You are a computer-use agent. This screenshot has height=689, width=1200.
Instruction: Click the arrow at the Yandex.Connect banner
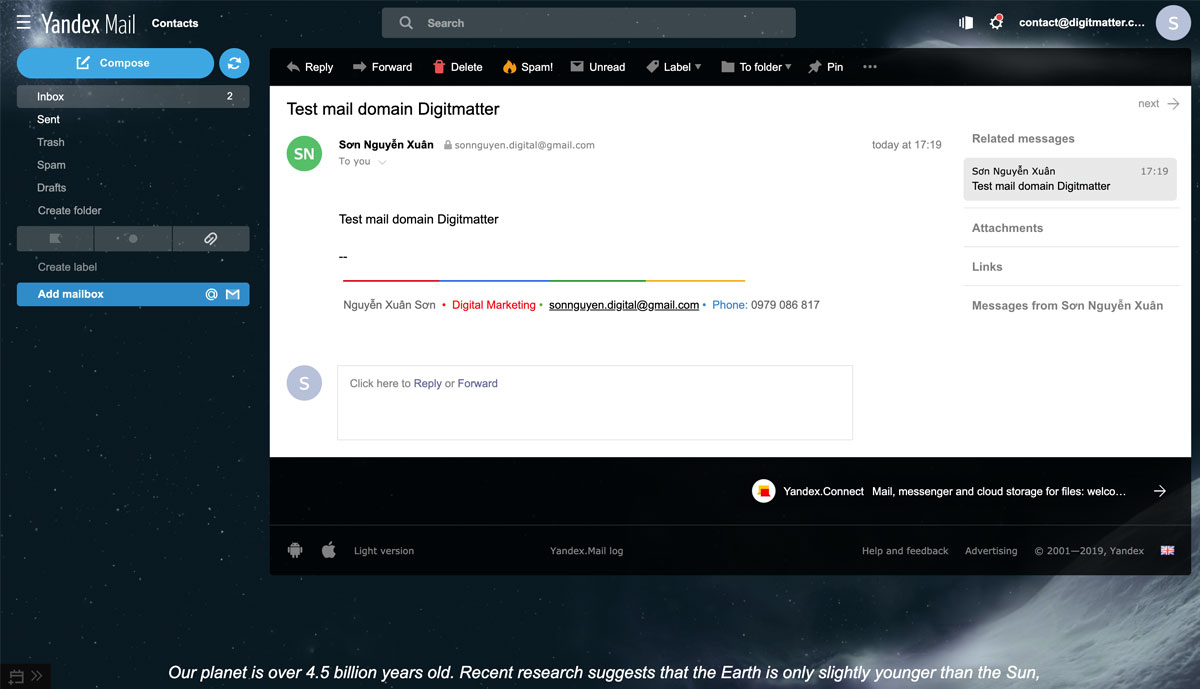(x=1160, y=491)
